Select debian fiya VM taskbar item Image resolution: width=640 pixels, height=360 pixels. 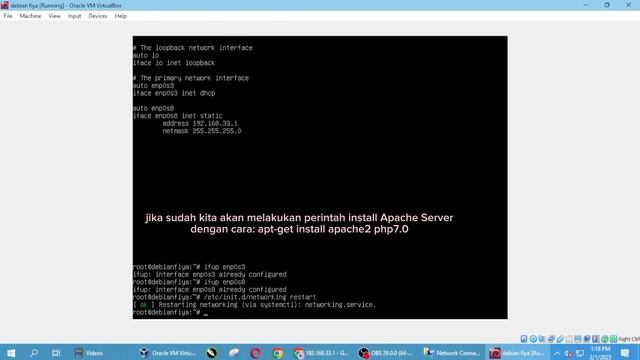point(517,353)
